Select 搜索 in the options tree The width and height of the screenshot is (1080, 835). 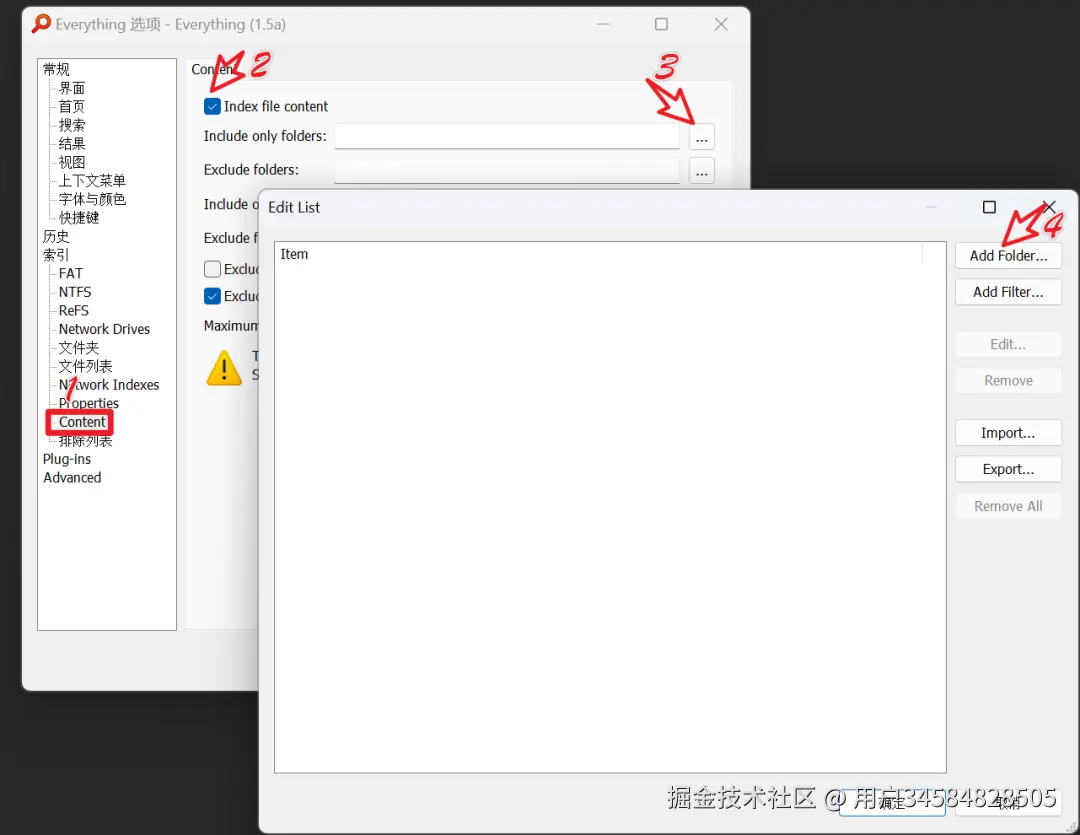coord(72,125)
